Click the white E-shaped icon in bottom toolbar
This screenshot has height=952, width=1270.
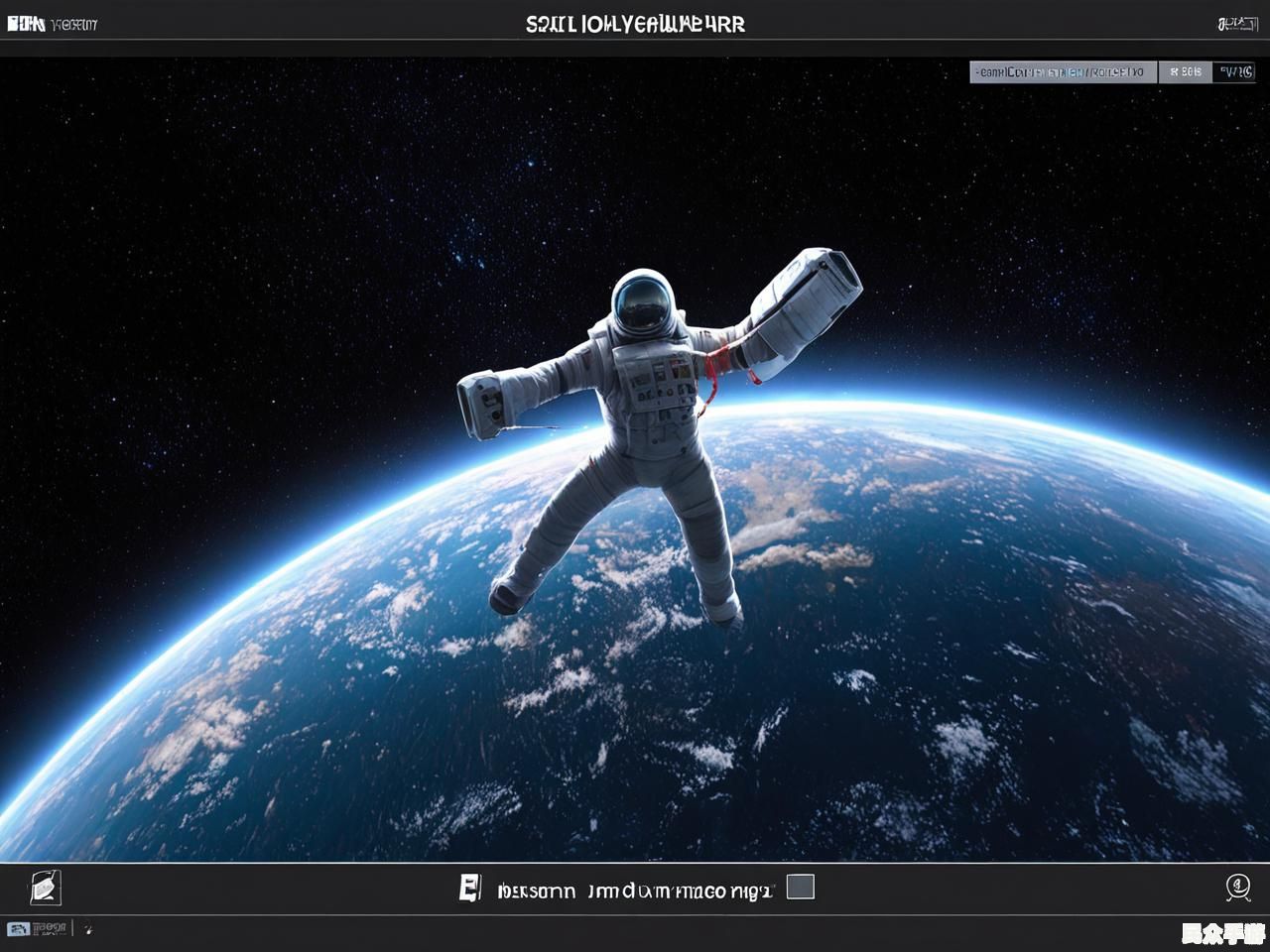click(470, 888)
